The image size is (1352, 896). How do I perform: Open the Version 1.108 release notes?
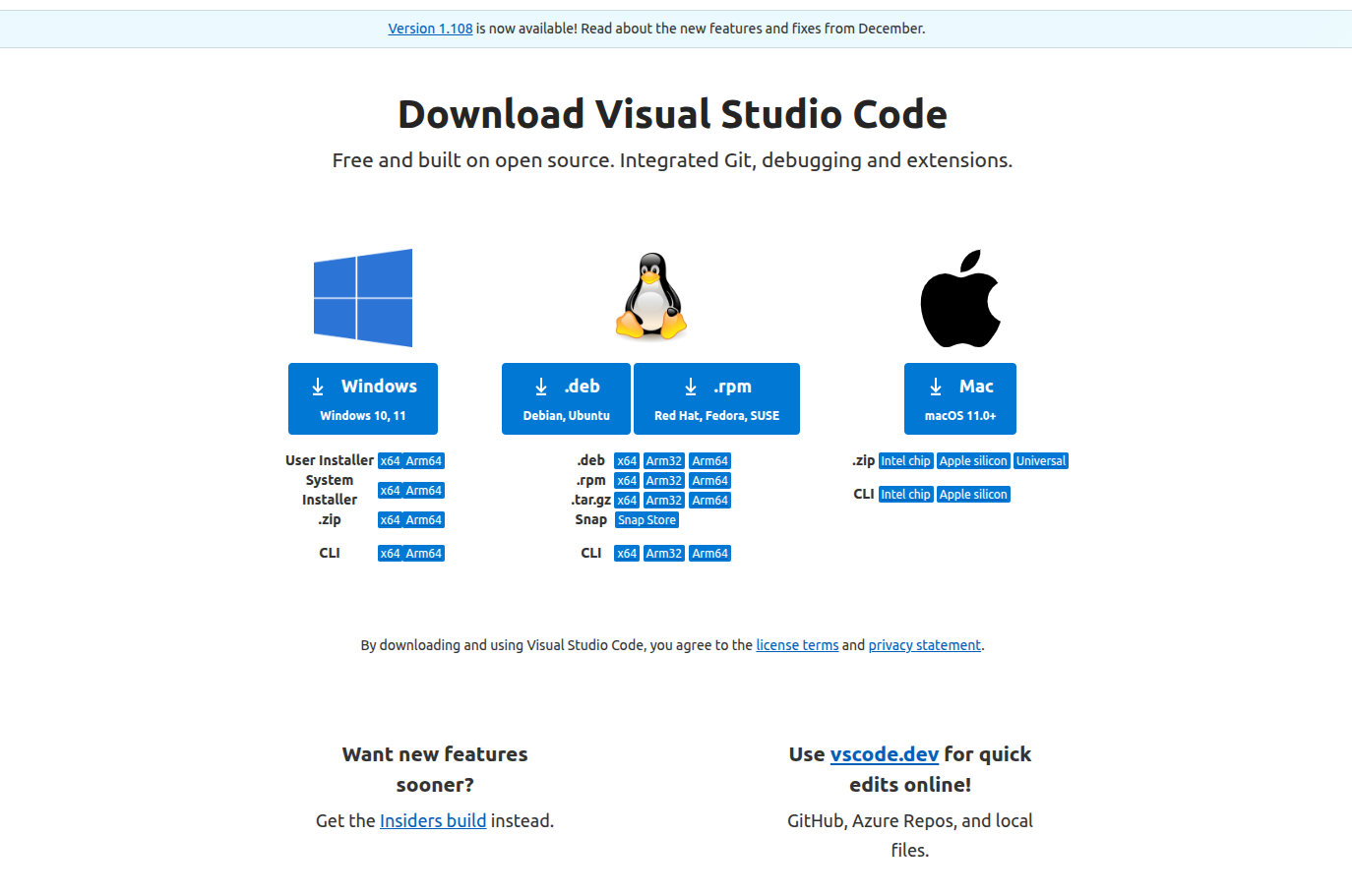click(430, 28)
